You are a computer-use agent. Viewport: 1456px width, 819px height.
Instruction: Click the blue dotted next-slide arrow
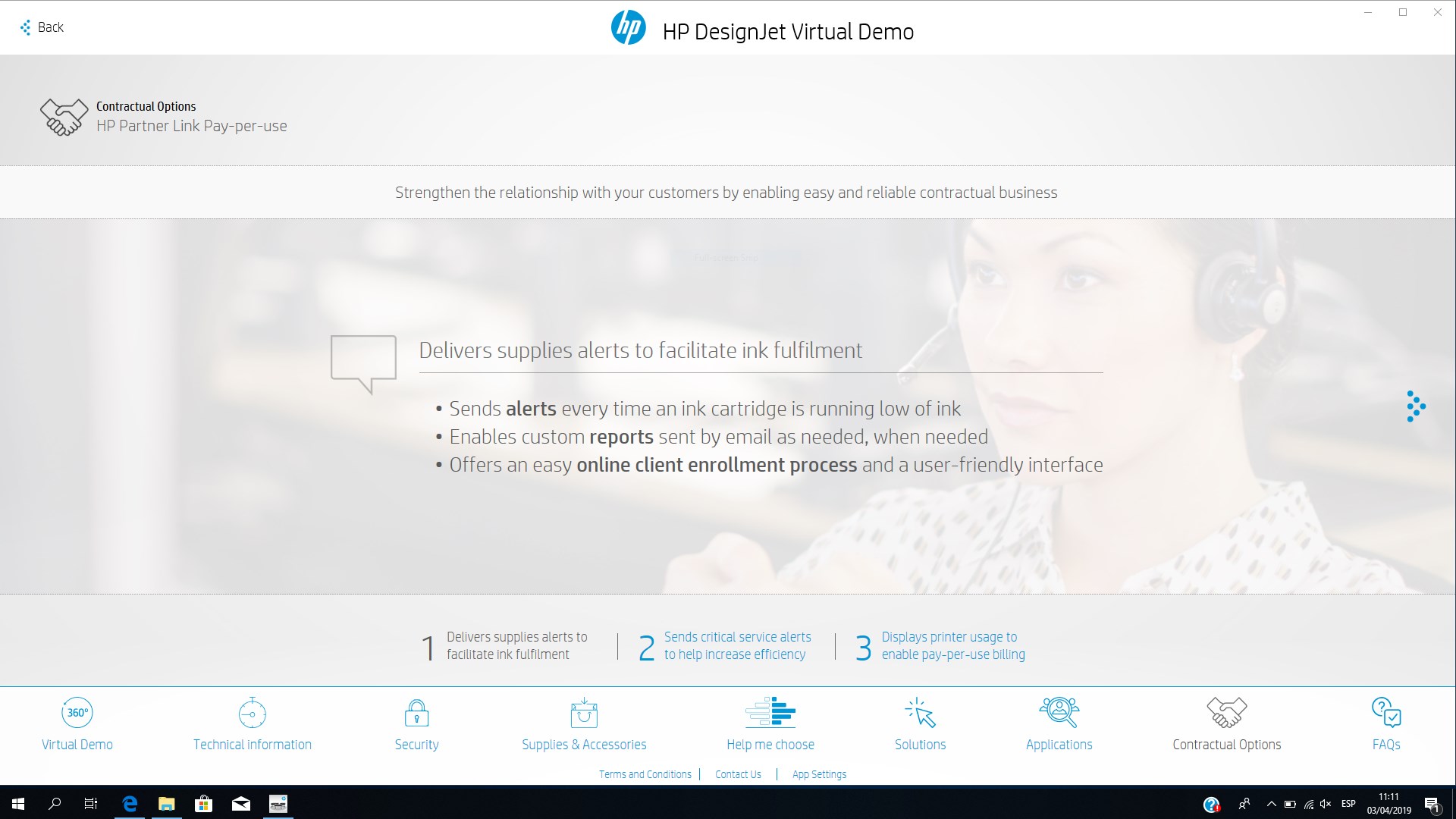[x=1415, y=406]
